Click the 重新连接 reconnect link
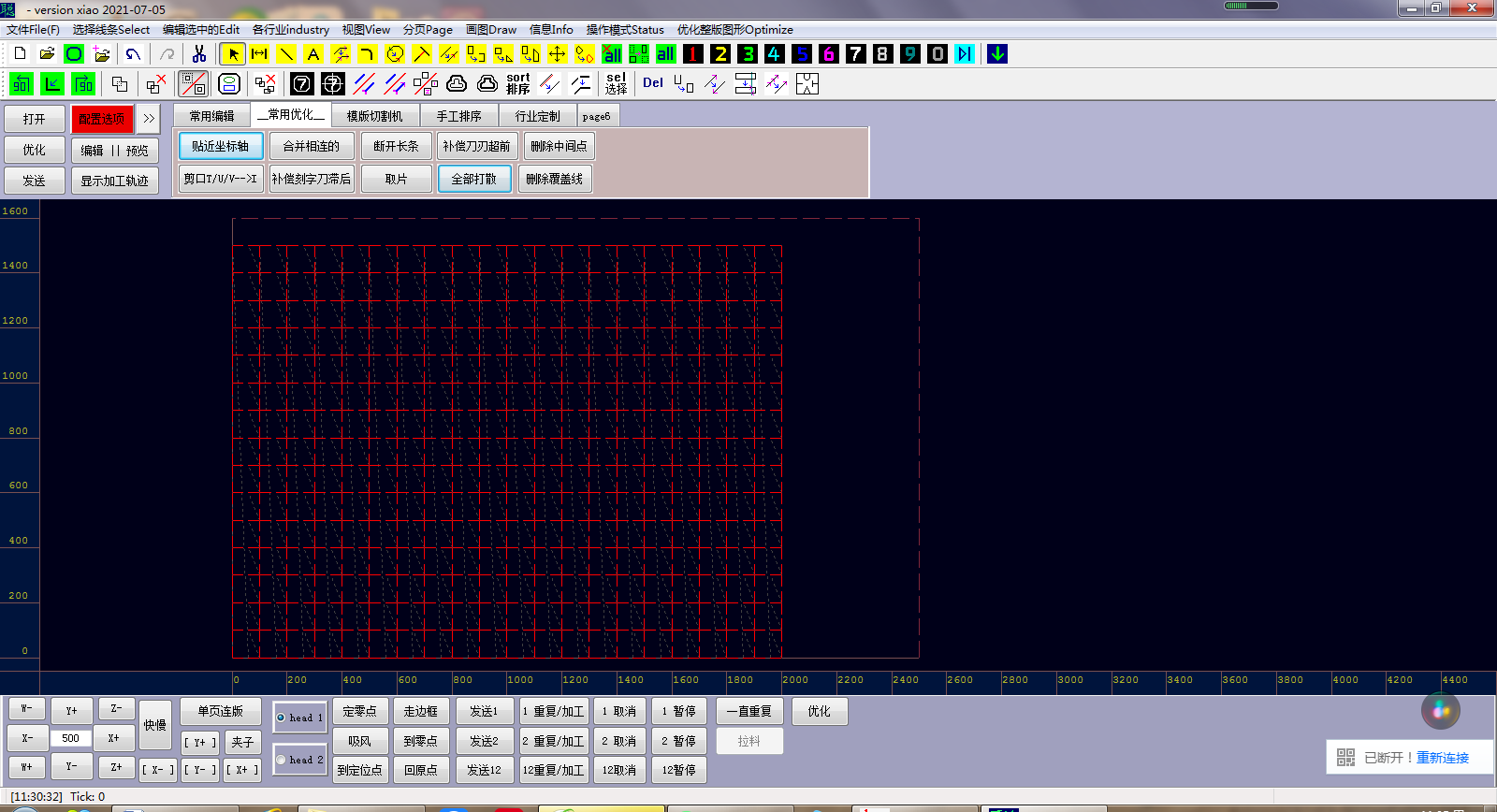Viewport: 1497px width, 812px height. [x=1443, y=758]
